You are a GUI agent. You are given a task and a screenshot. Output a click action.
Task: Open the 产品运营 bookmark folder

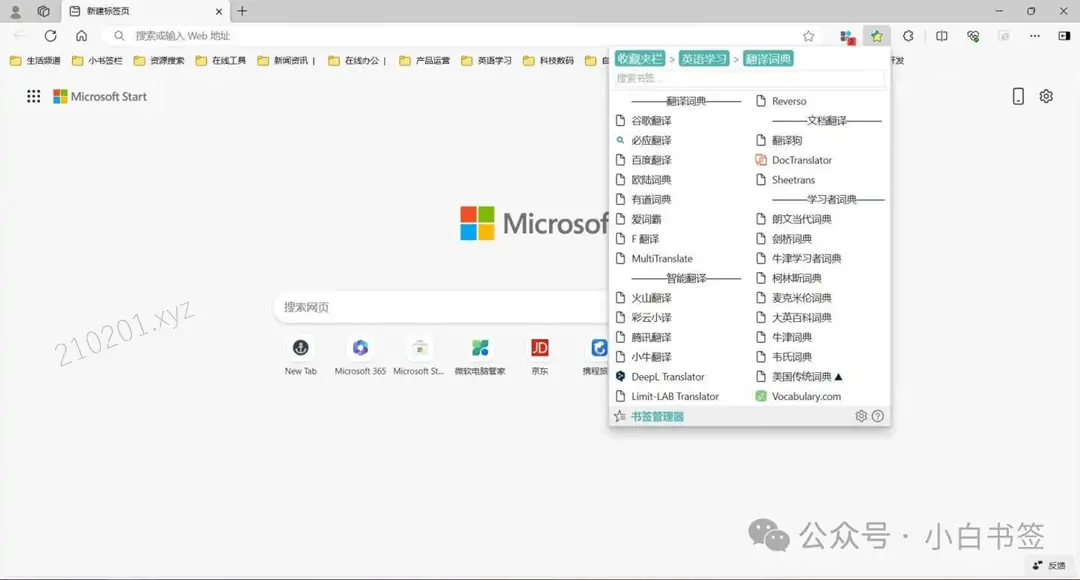coord(424,61)
